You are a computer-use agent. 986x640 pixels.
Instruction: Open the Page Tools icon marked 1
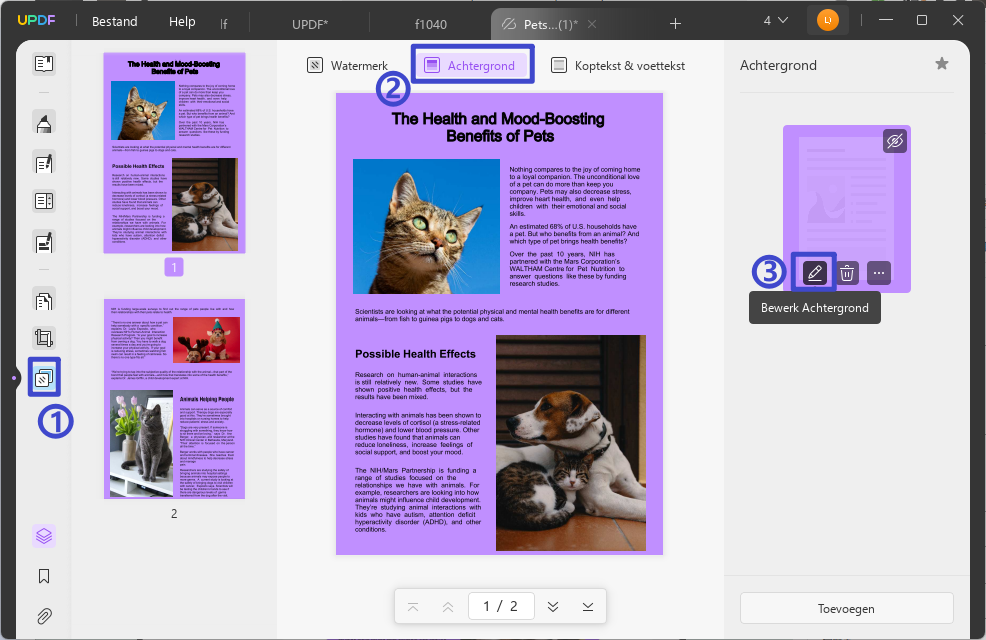[x=44, y=378]
